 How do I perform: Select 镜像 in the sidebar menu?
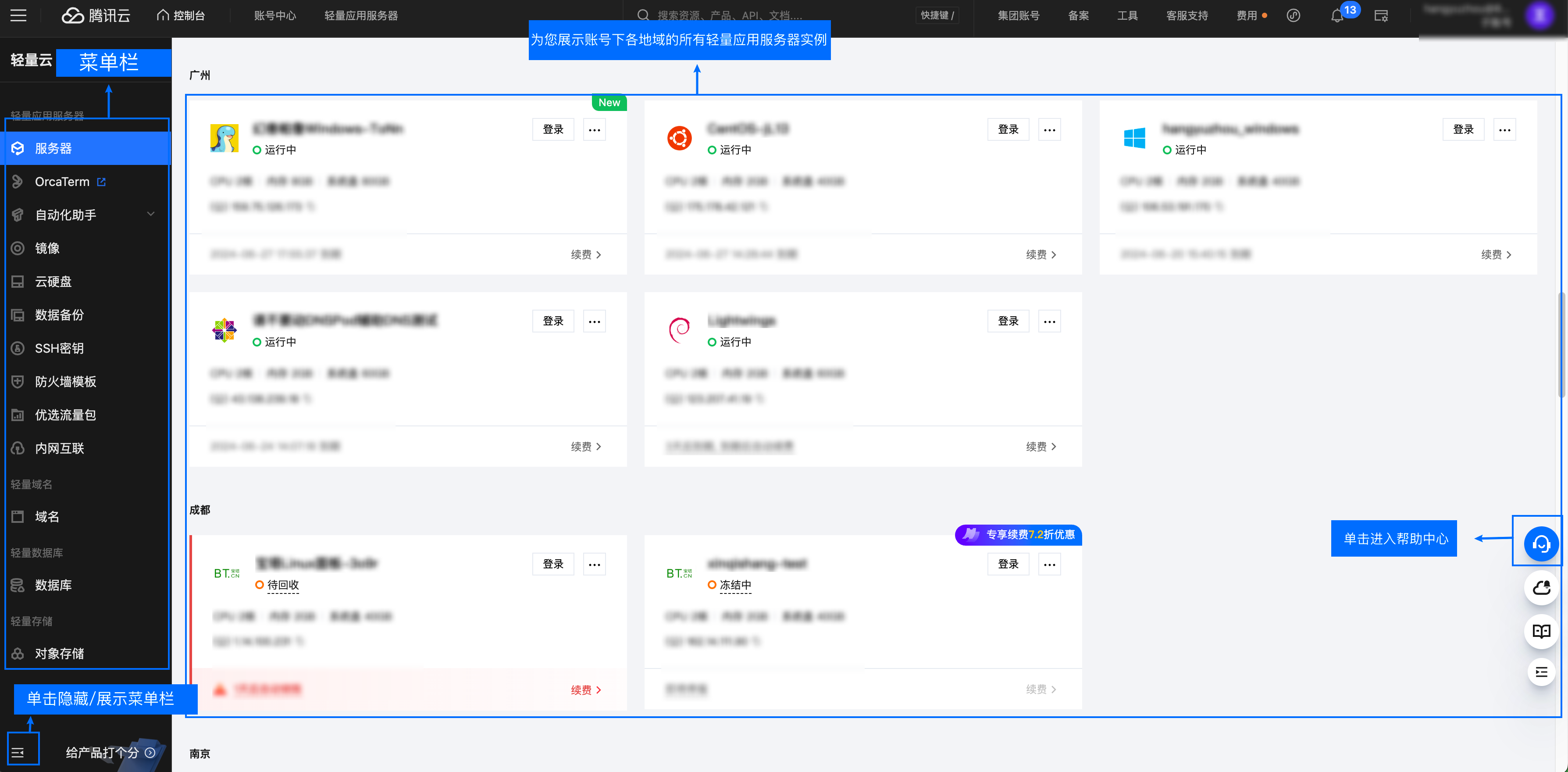click(x=47, y=248)
